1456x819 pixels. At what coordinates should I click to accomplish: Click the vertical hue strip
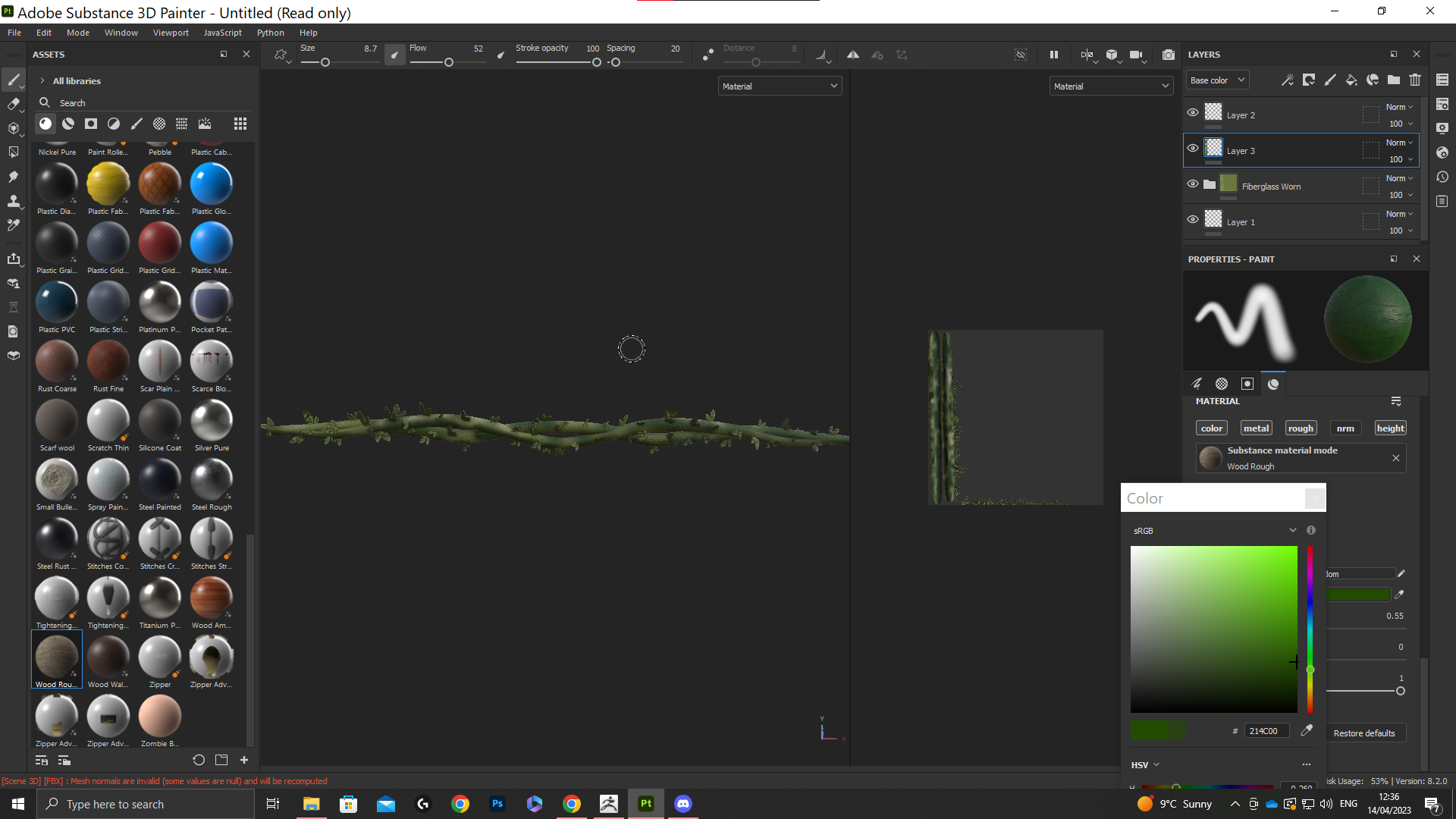click(x=1310, y=629)
